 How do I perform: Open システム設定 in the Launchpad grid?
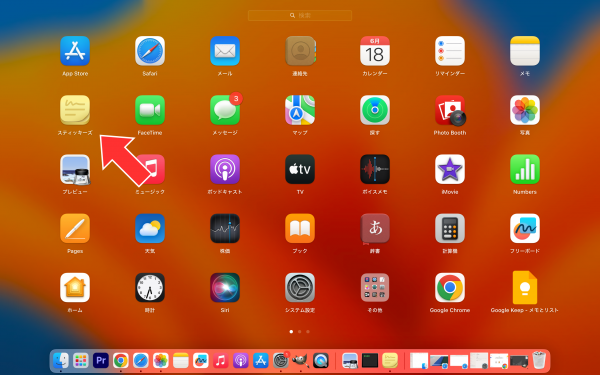click(x=300, y=288)
